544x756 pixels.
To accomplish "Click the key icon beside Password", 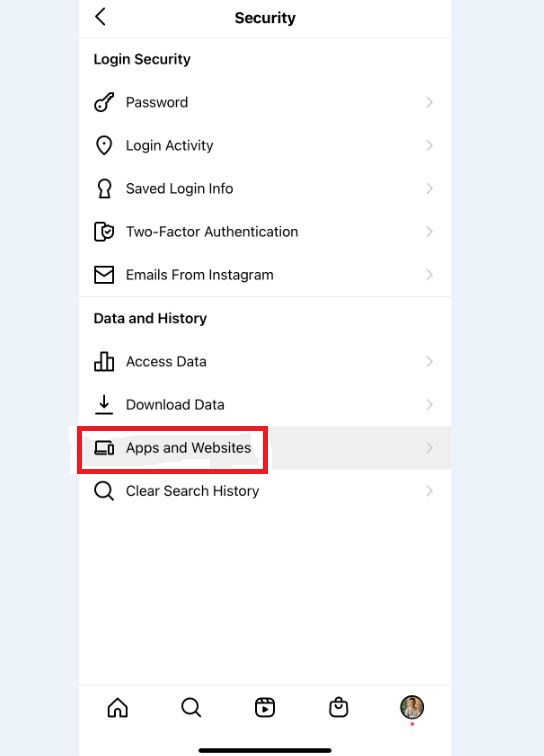I will [104, 102].
